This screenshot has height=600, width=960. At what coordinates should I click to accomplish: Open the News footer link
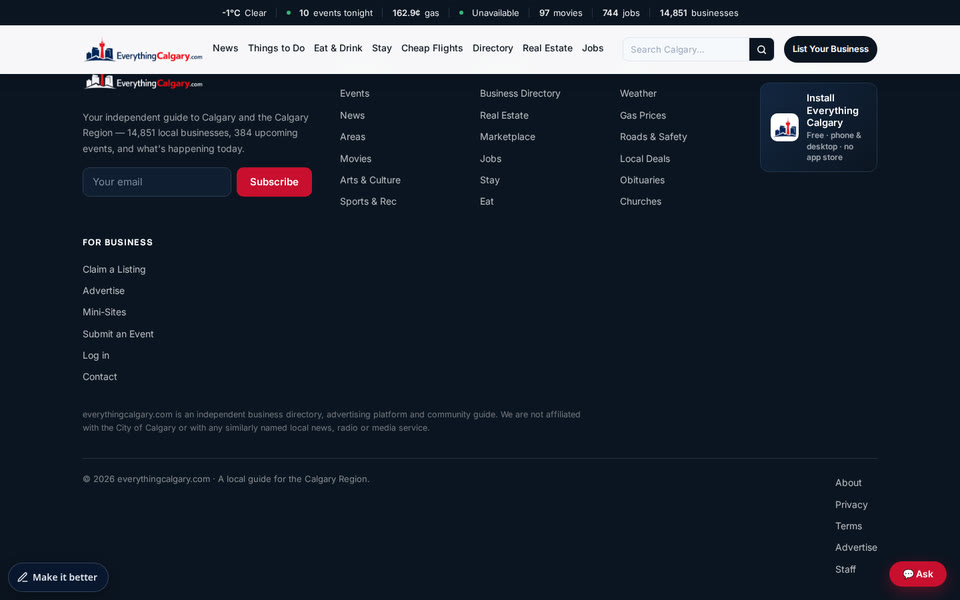[x=352, y=115]
